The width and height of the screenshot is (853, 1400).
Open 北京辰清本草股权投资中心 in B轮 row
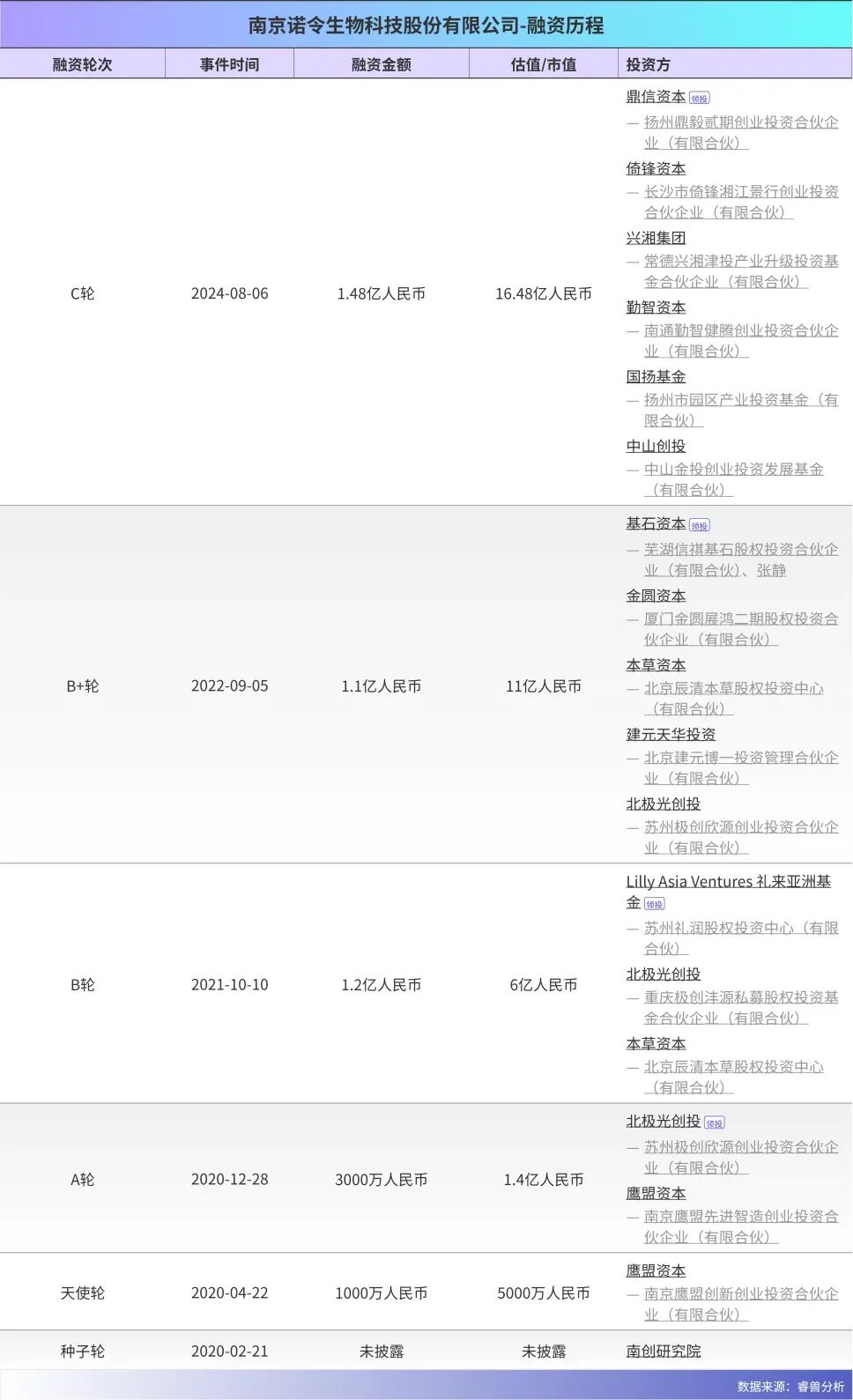[734, 1078]
